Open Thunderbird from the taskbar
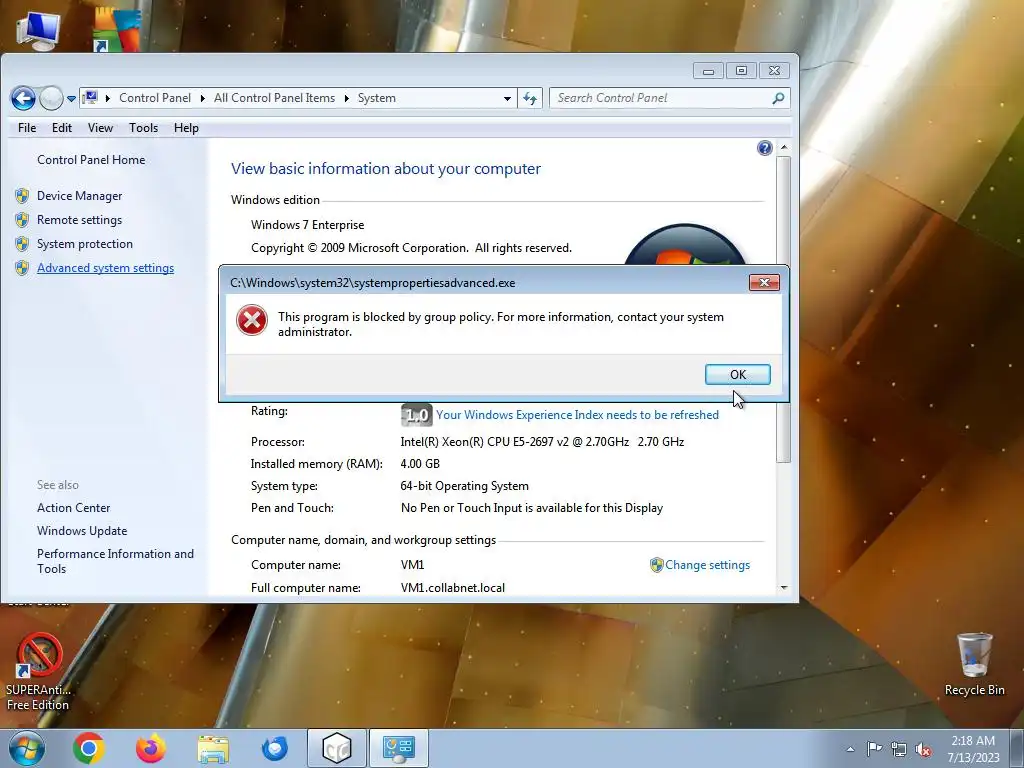 point(275,748)
